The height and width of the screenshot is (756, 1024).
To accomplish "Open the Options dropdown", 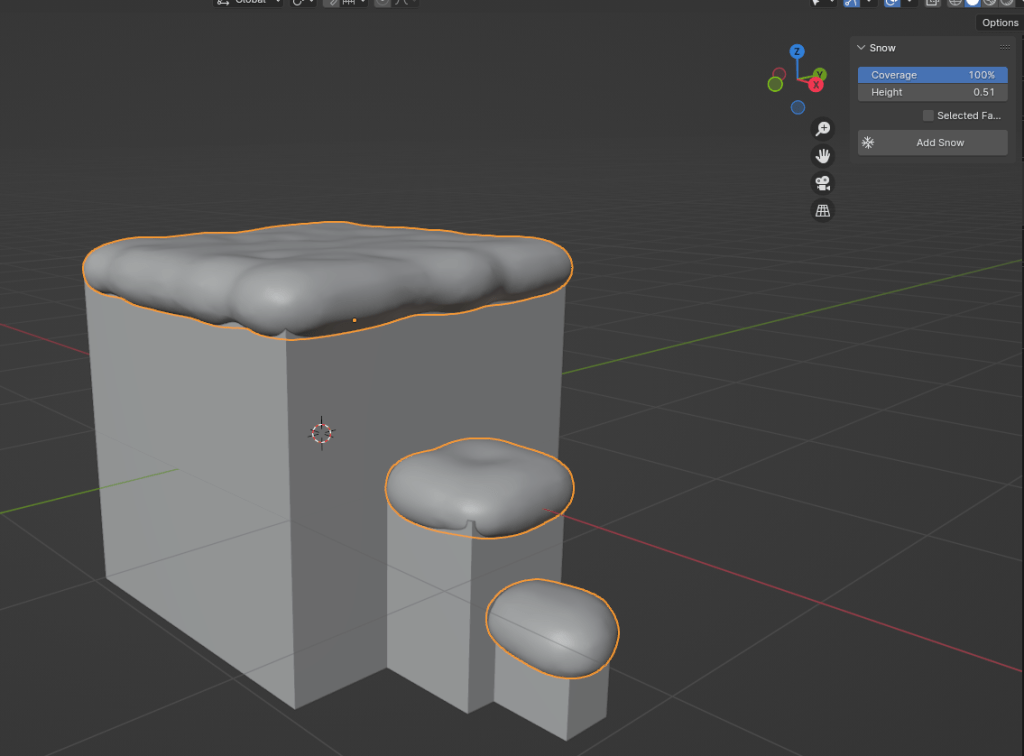I will click(x=999, y=23).
